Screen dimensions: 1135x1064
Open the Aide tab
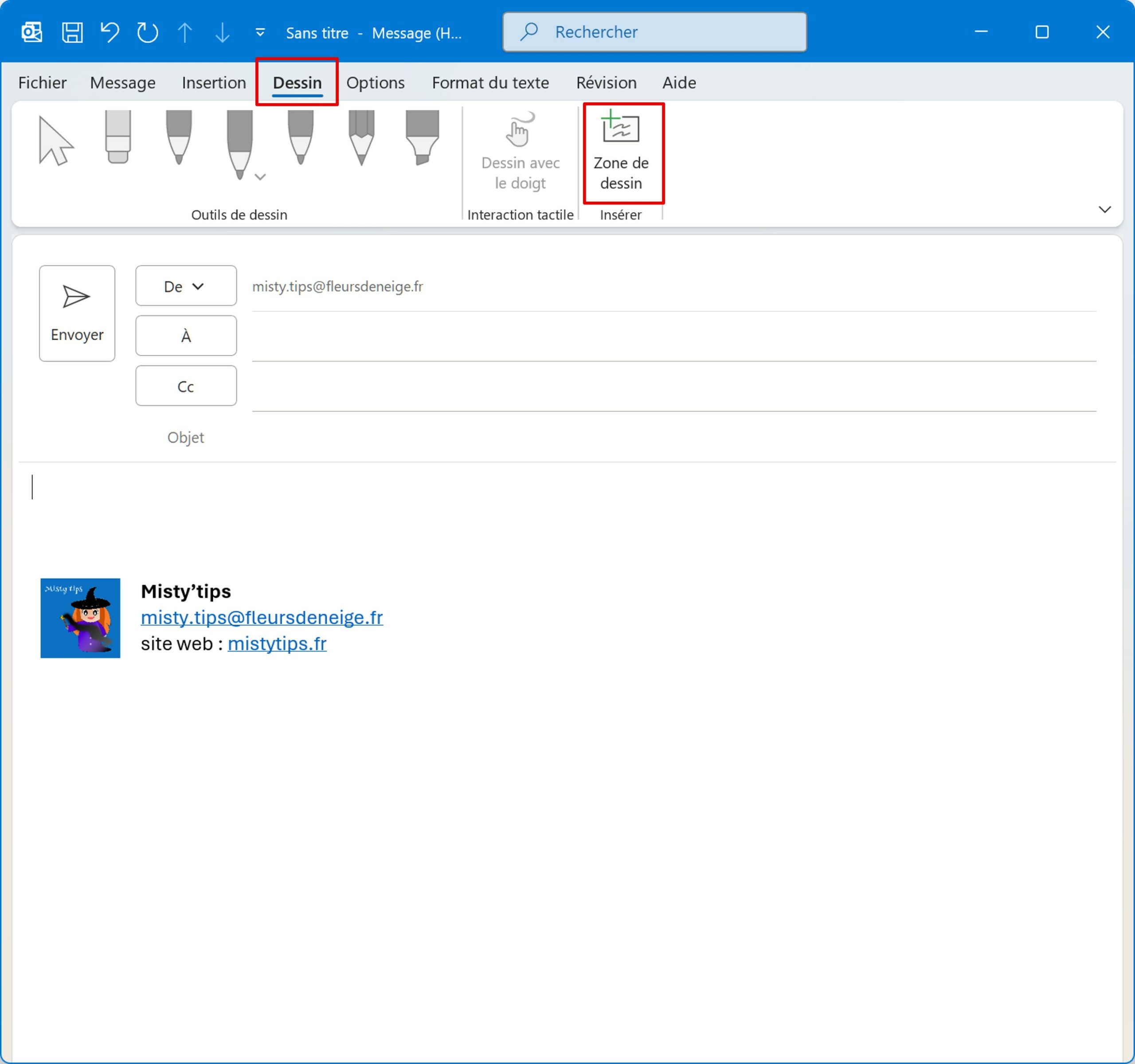[x=679, y=83]
